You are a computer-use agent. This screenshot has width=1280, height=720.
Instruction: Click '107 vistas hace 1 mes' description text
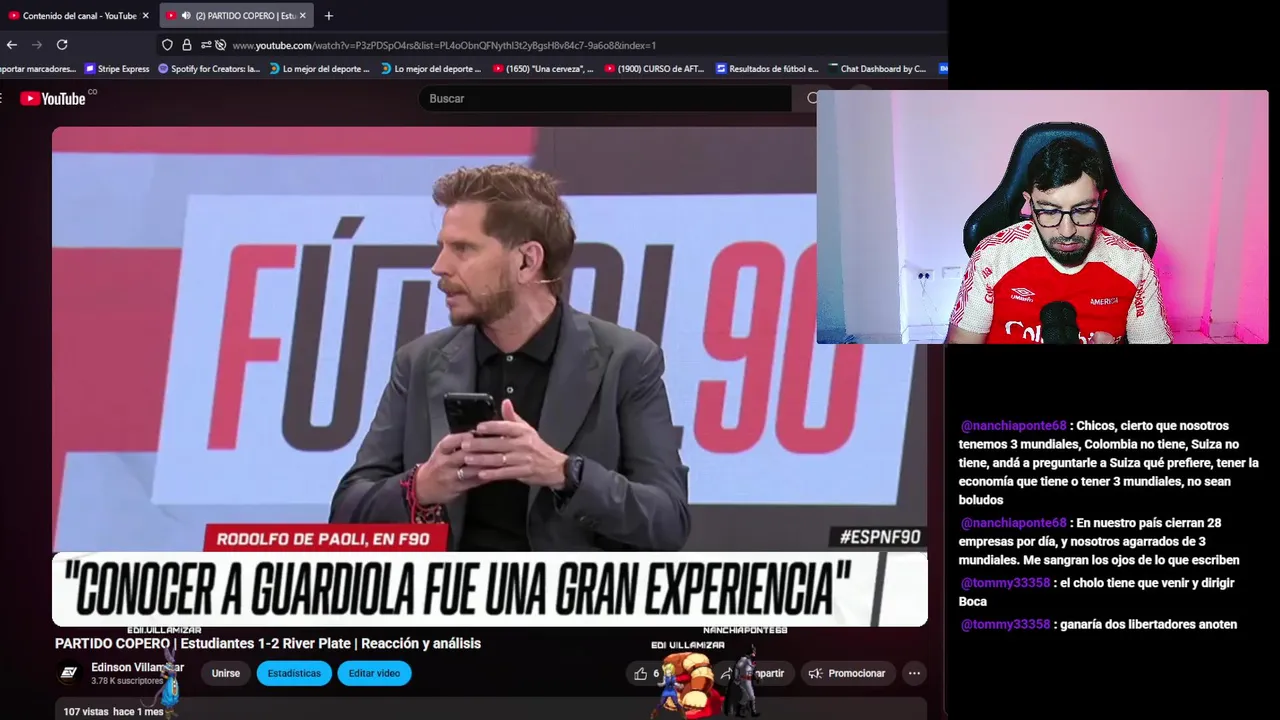[x=113, y=711]
